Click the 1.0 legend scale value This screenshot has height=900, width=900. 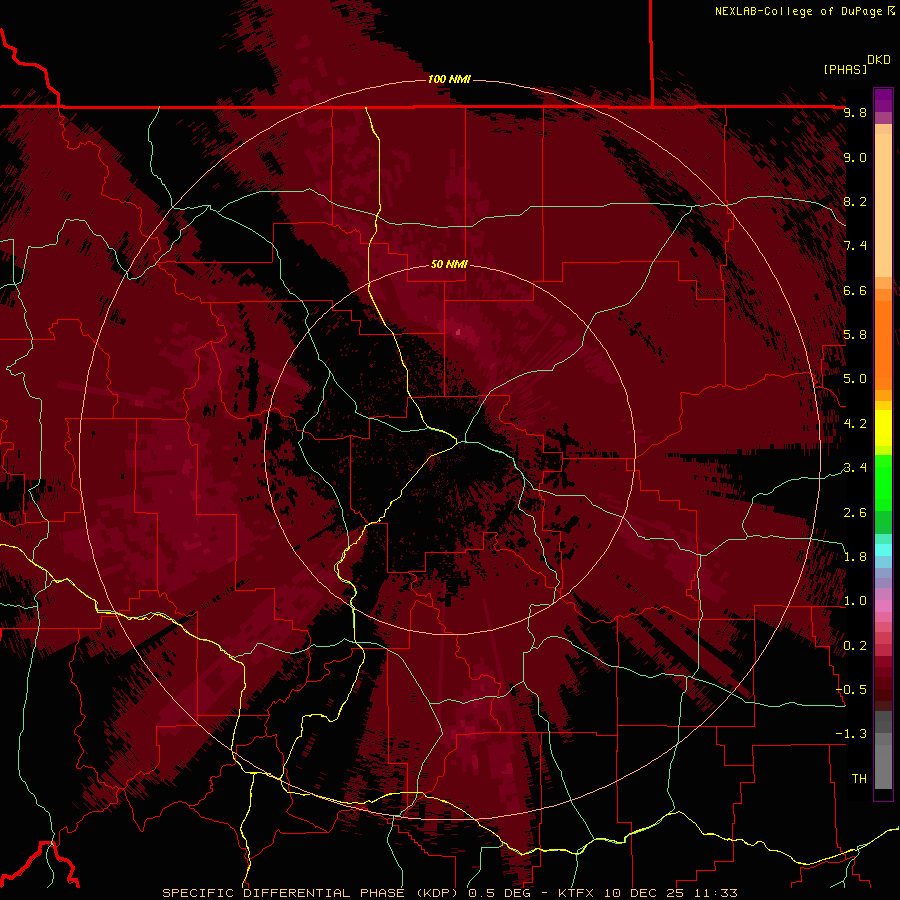[x=855, y=601]
